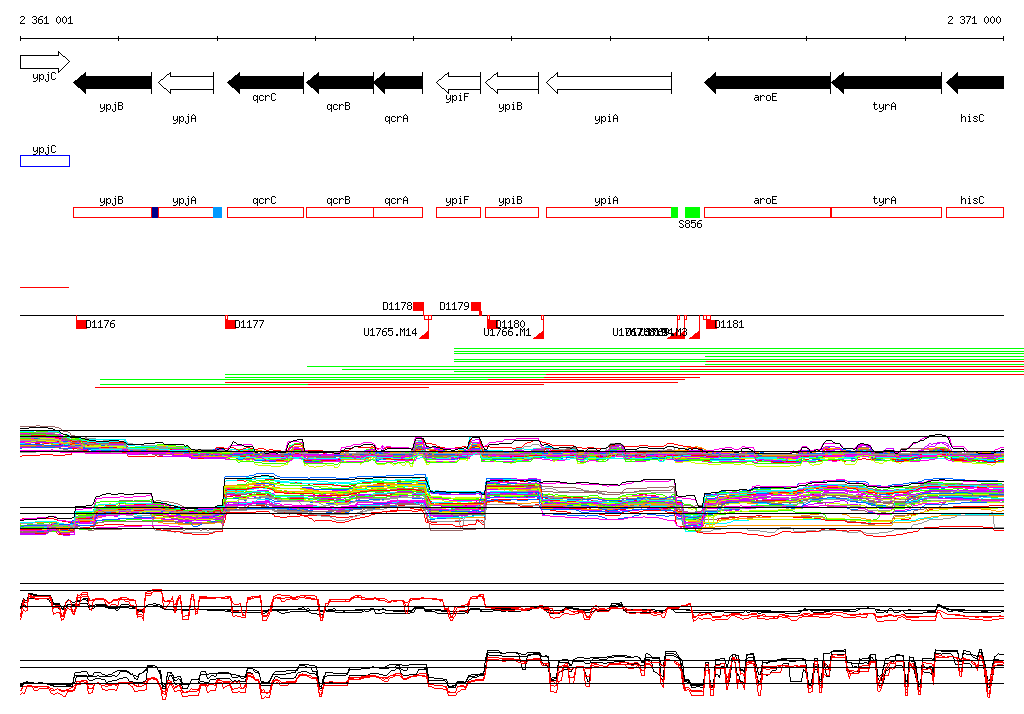Select the red D1177 marker square
Screen dimensions: 1024x714
coord(230,324)
